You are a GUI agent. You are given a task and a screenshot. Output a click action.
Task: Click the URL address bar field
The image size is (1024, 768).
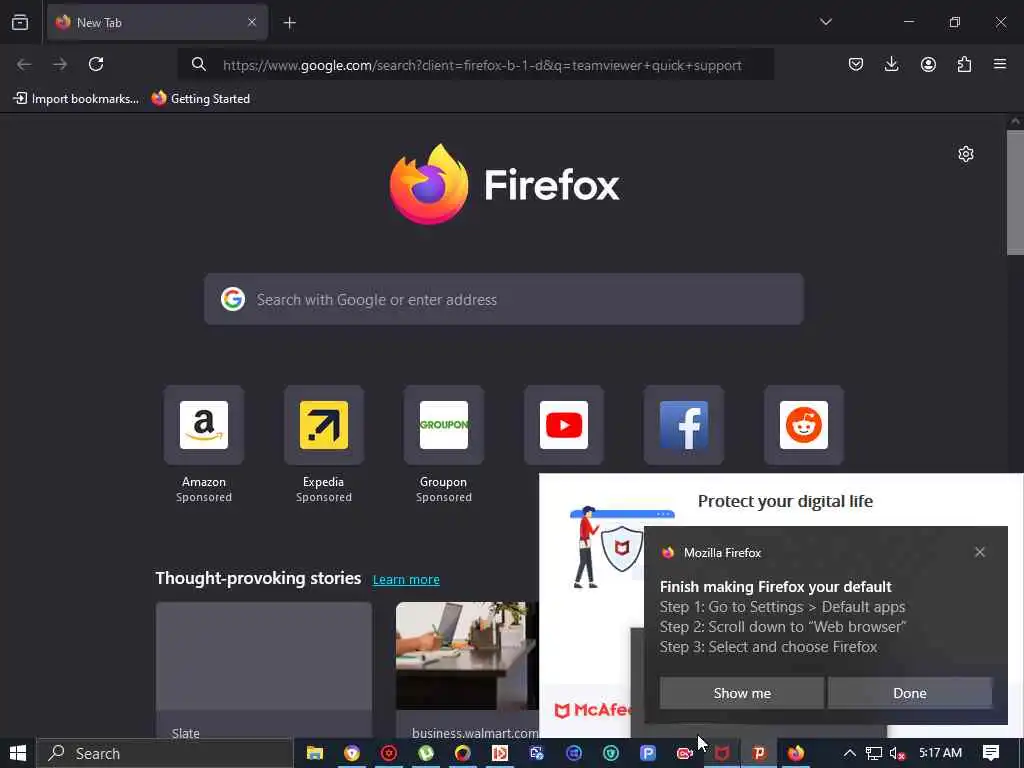point(476,65)
